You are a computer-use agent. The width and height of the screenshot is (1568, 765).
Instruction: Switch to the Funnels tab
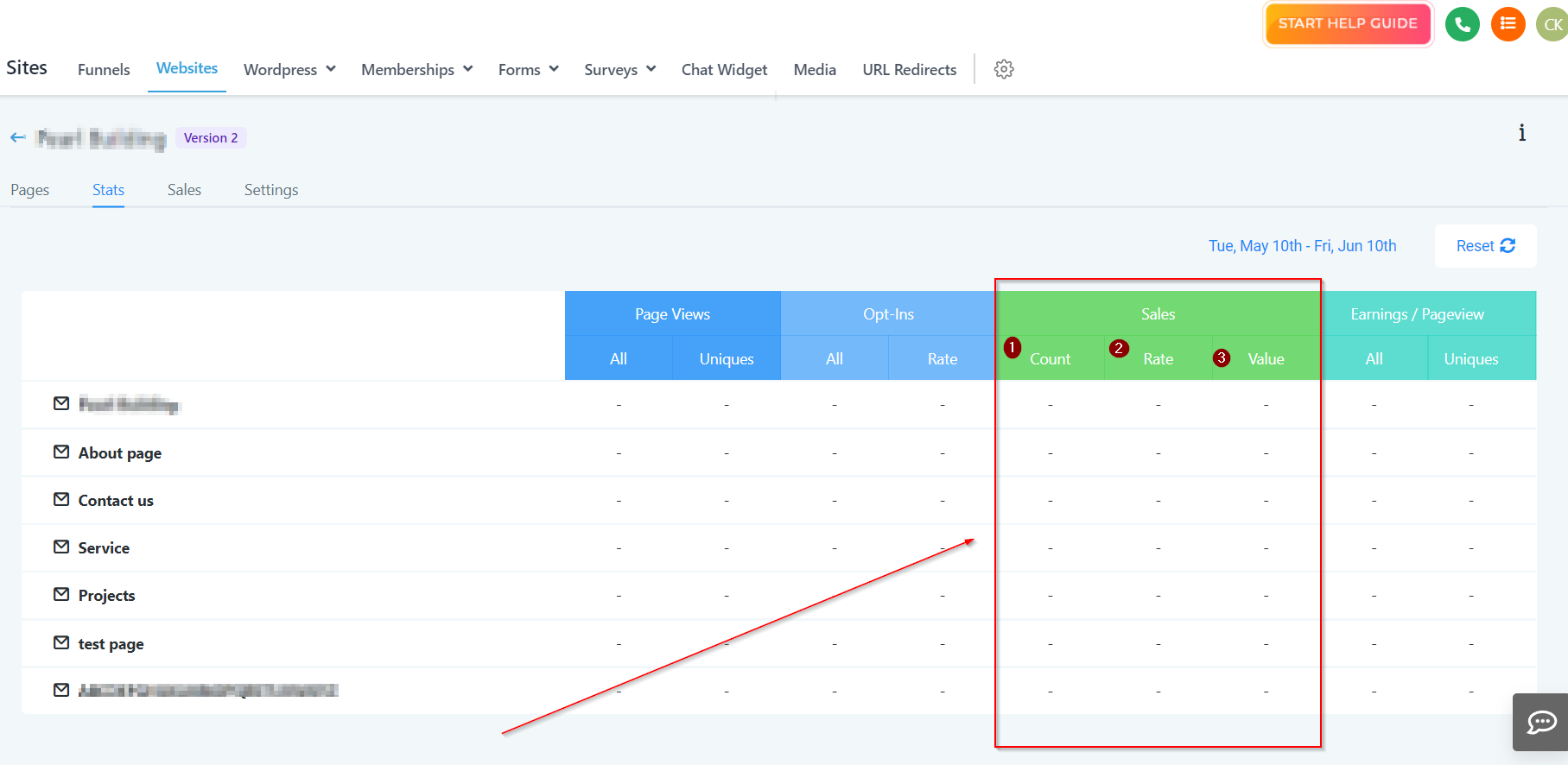coord(104,70)
